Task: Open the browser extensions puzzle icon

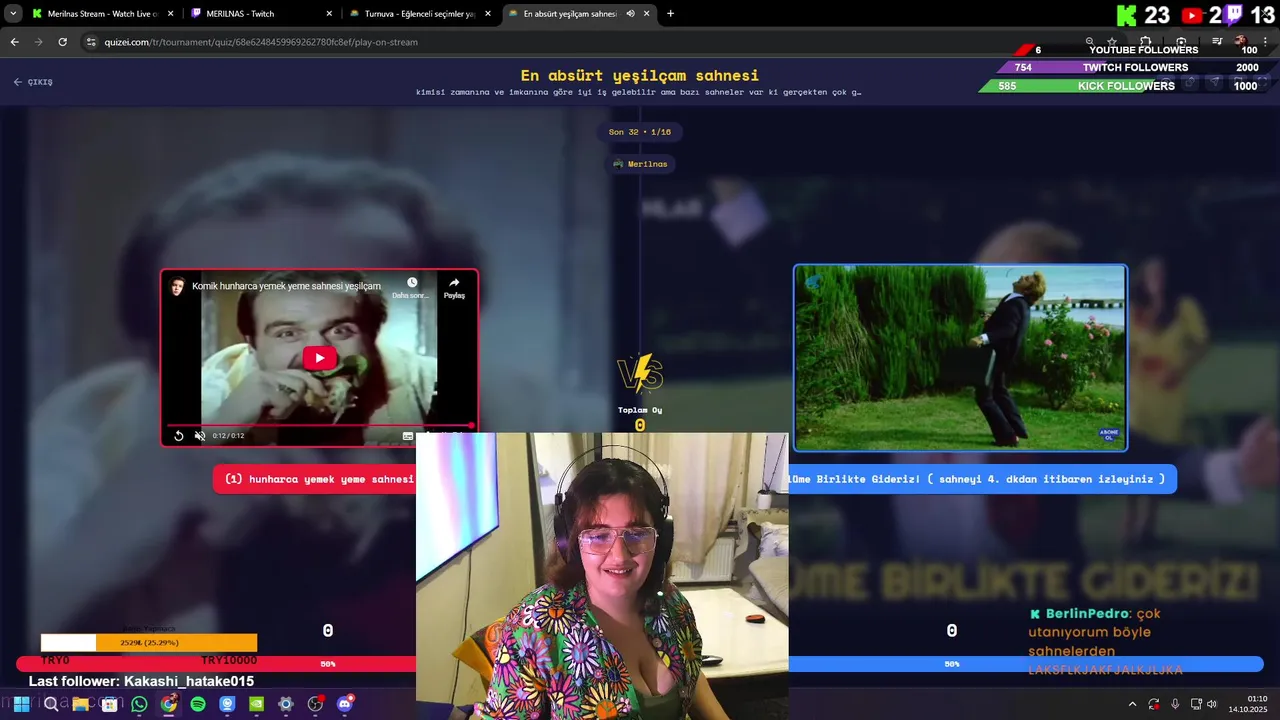Action: [1146, 42]
